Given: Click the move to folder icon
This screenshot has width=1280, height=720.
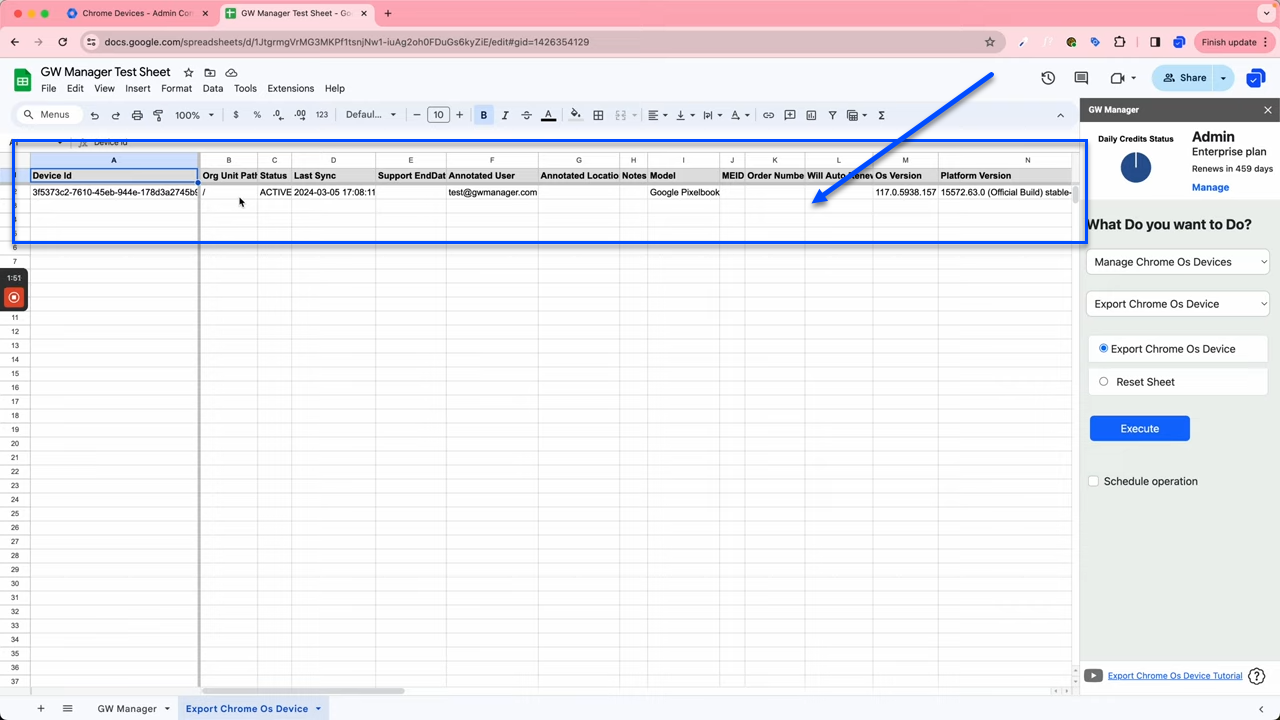Looking at the screenshot, I should point(210,73).
